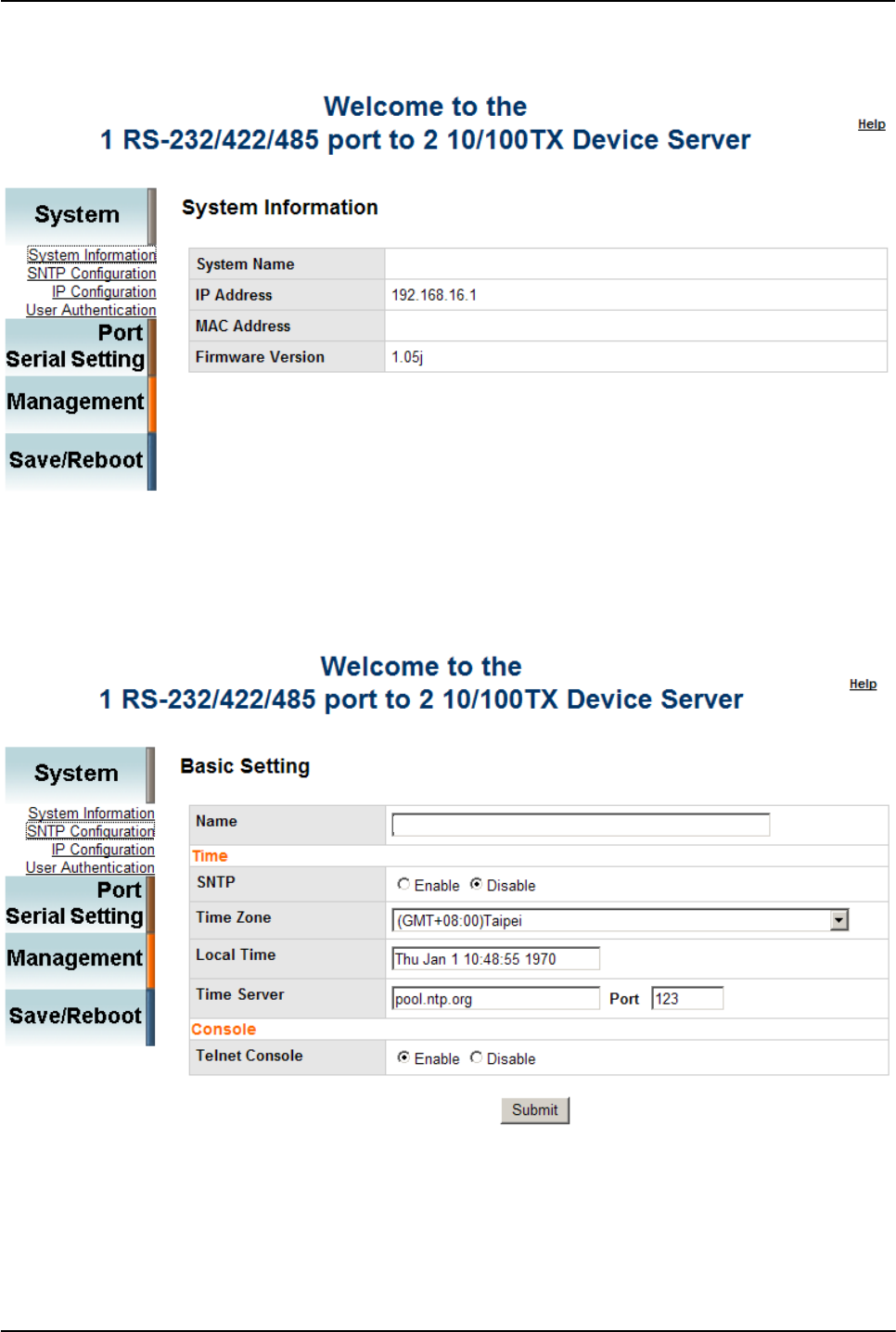The height and width of the screenshot is (1332, 896).
Task: Click the Local Time label
Action: (x=236, y=954)
